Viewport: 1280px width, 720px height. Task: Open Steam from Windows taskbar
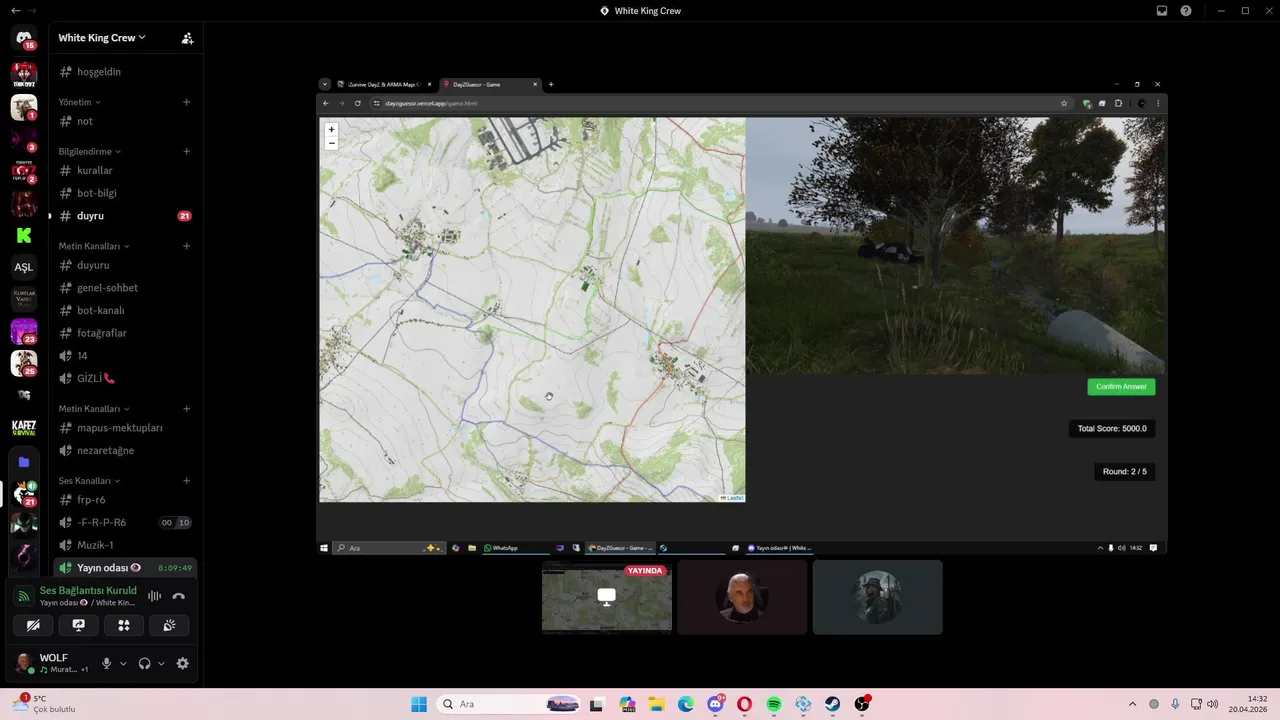coord(832,704)
